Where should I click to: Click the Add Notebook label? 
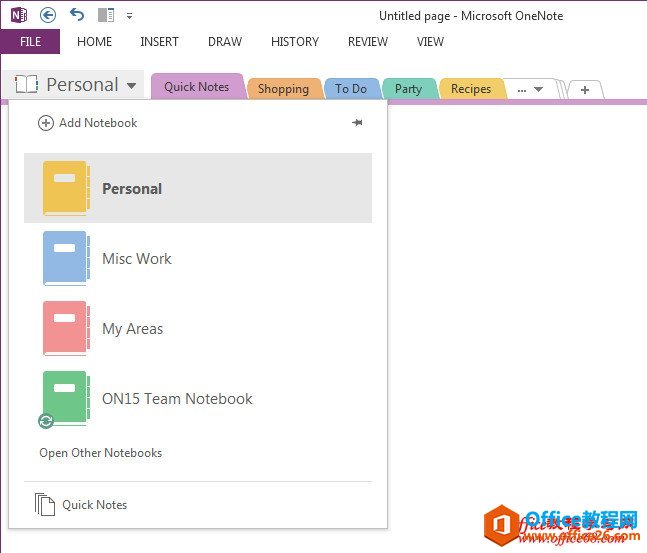[98, 123]
